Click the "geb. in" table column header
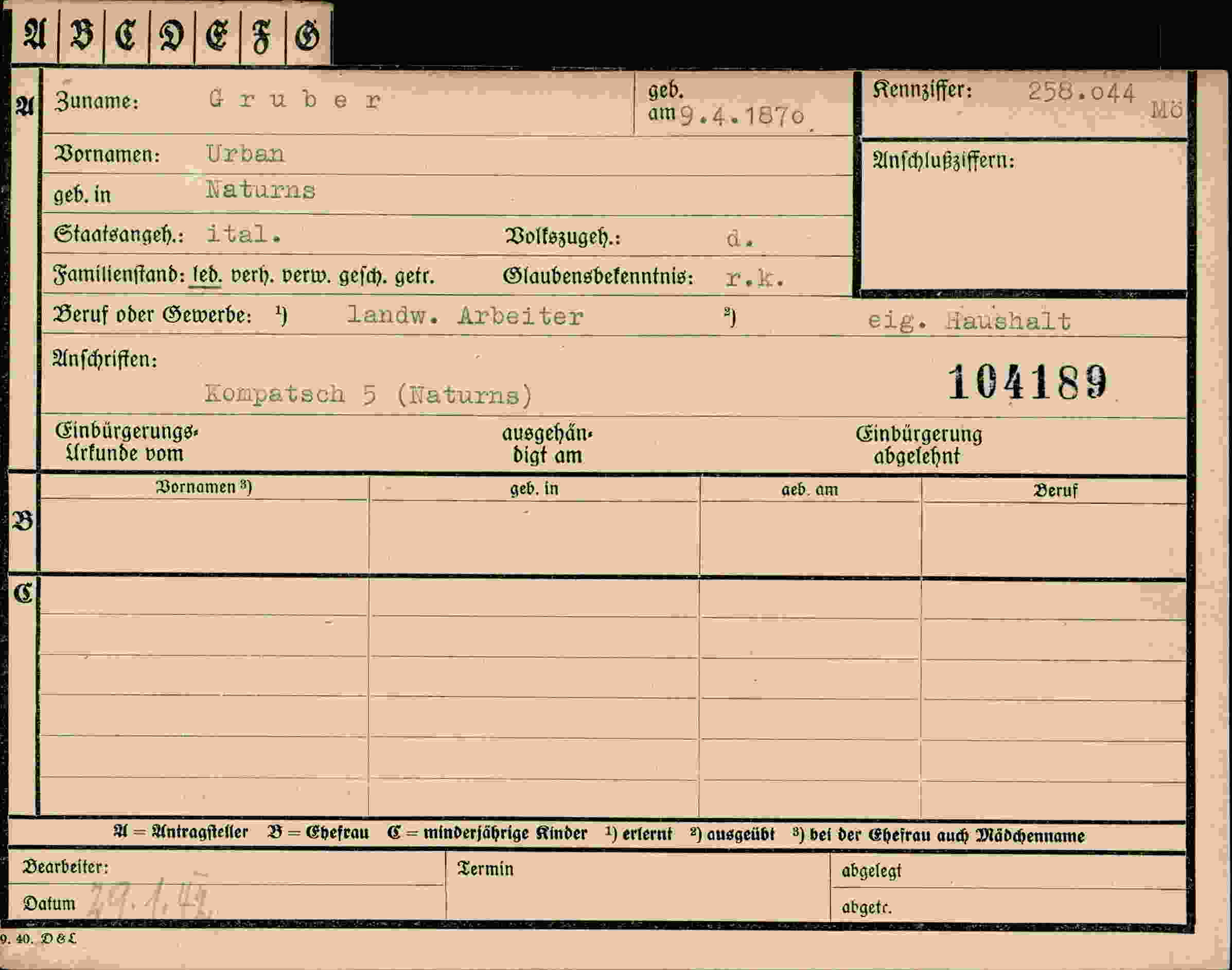This screenshot has width=1232, height=970. pyautogui.click(x=534, y=489)
